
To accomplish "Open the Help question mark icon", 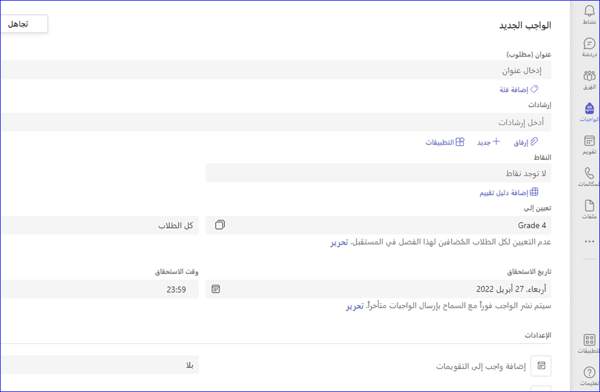I will [x=589, y=372].
